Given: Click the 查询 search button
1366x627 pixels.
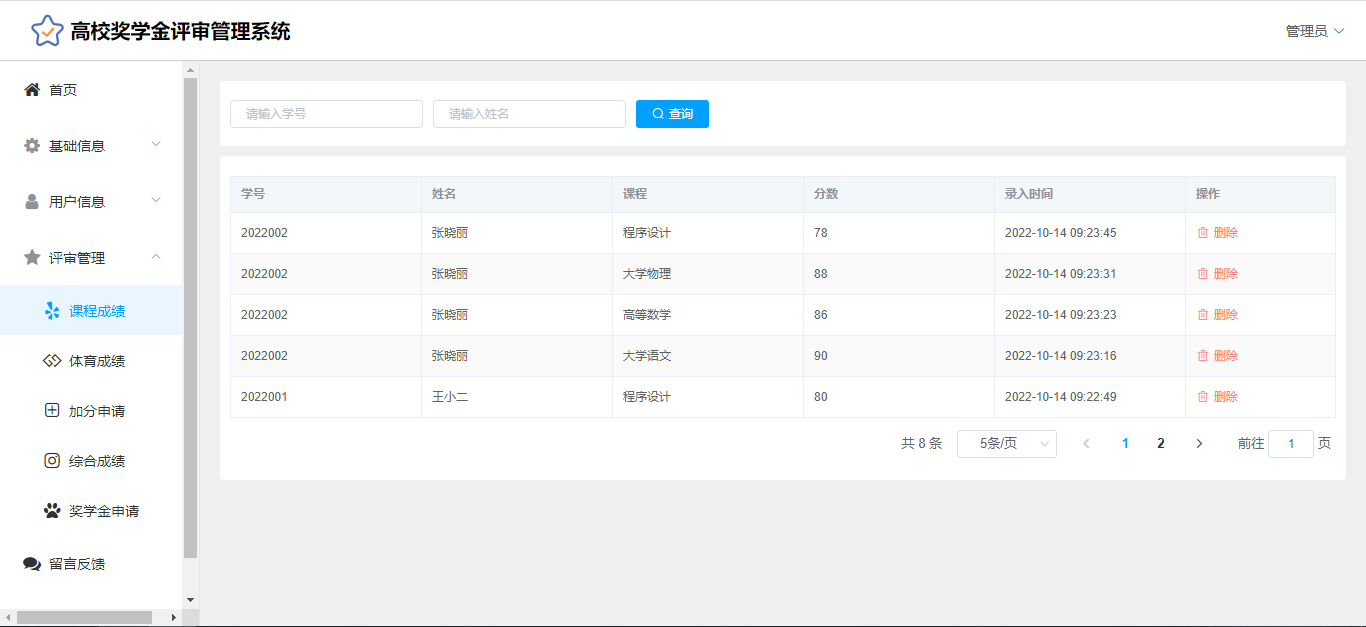Looking at the screenshot, I should (672, 114).
